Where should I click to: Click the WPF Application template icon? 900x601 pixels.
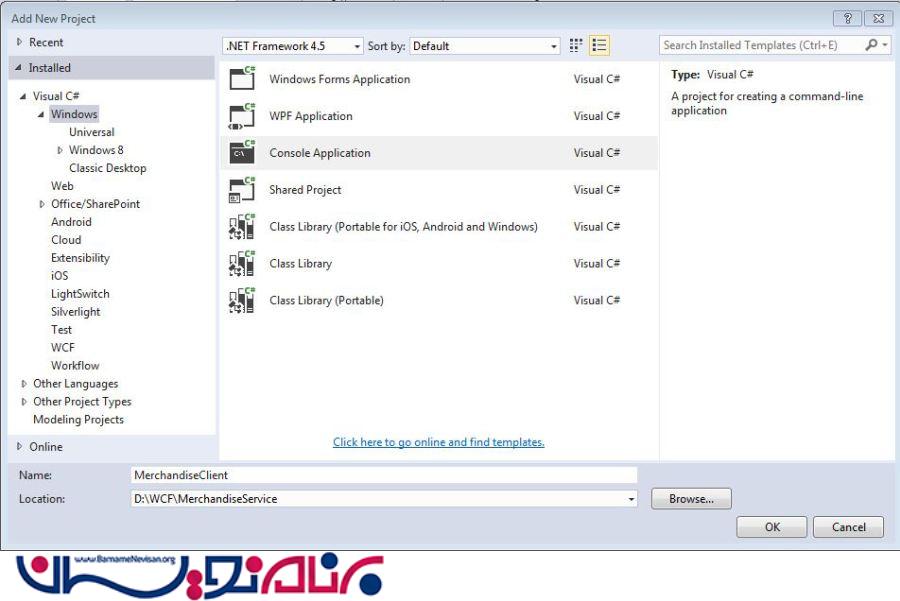tap(242, 116)
